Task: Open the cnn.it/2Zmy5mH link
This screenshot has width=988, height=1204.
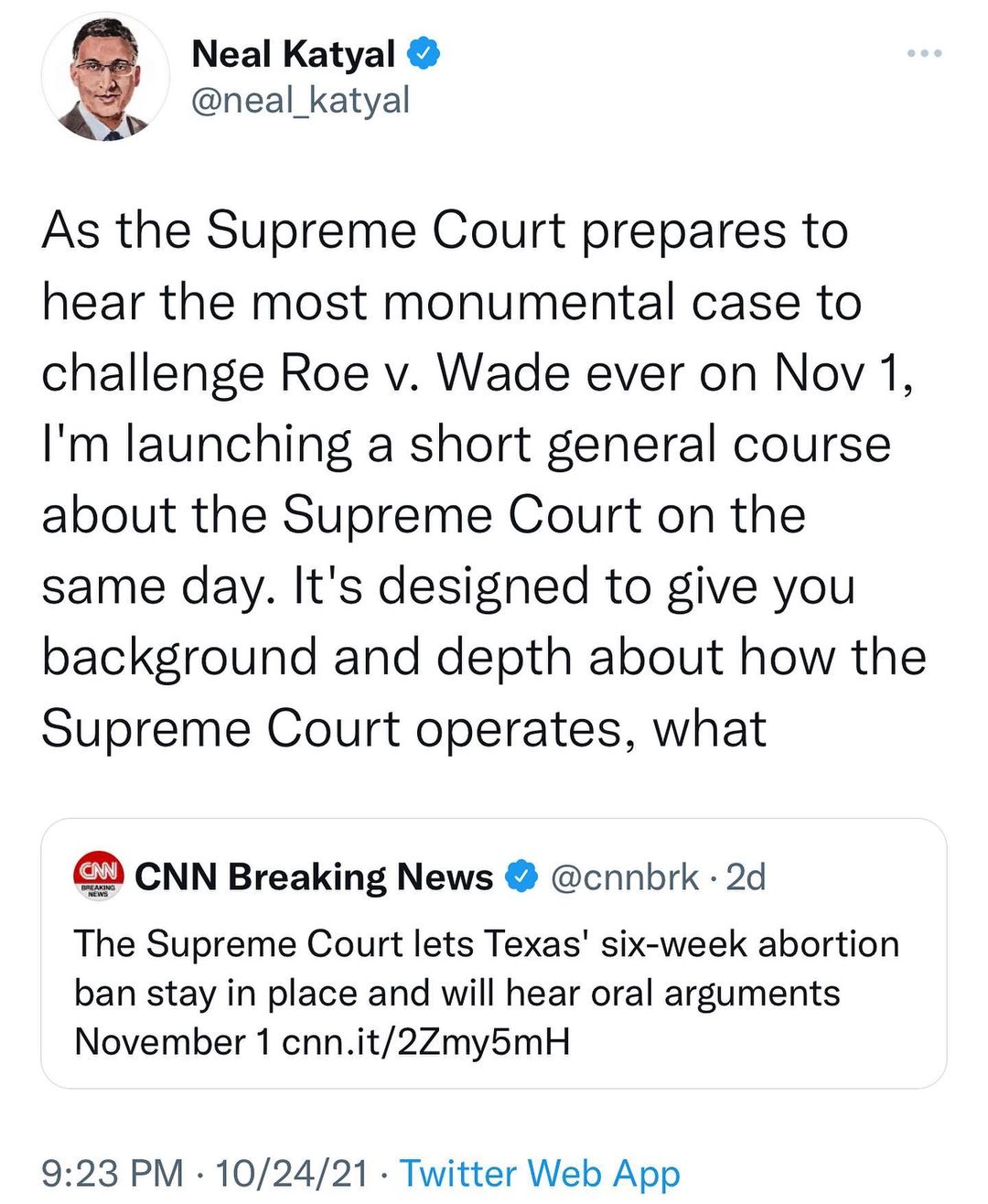Action: [x=426, y=1042]
